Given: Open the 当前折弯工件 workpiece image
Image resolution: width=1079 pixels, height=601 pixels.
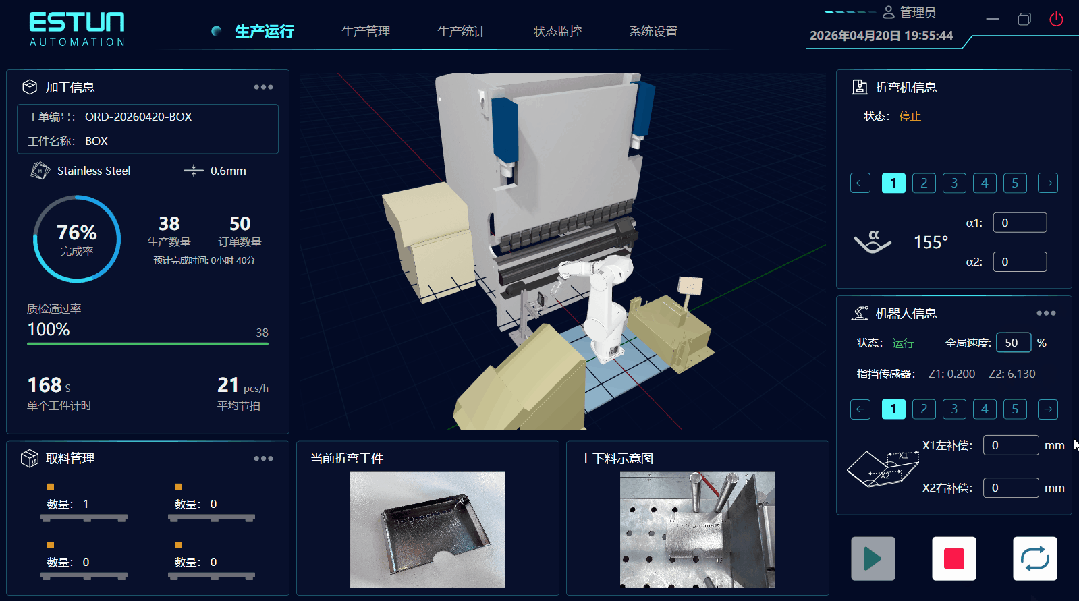Looking at the screenshot, I should pos(427,529).
